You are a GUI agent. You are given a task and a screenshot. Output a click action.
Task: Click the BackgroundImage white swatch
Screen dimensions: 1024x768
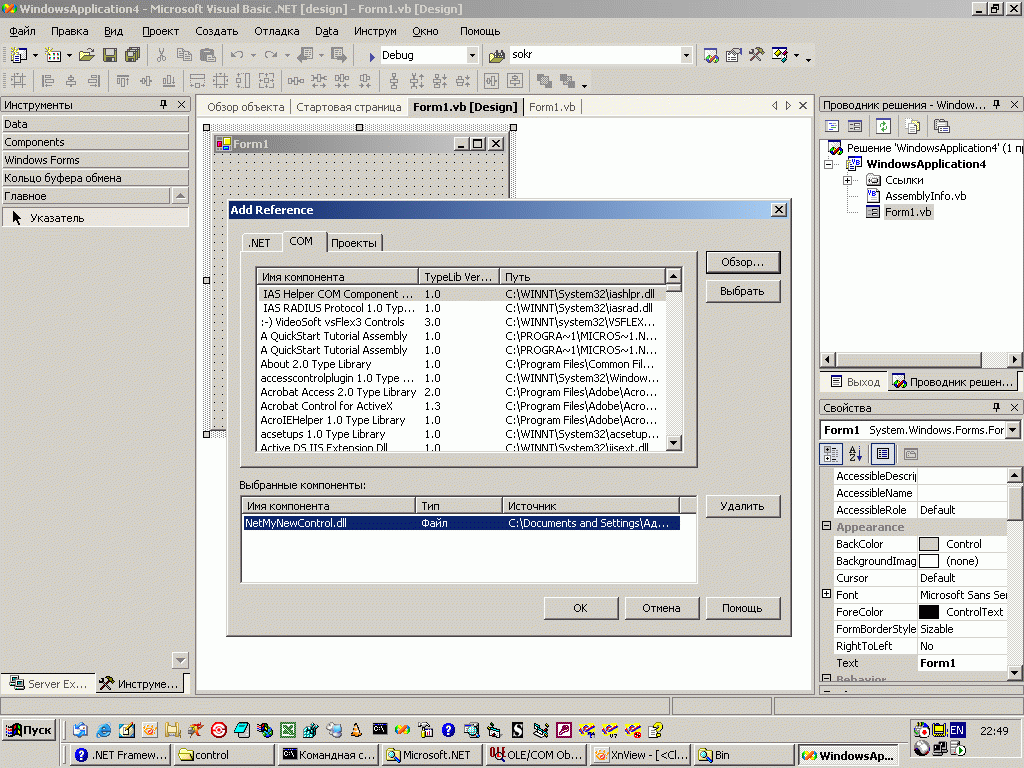[929, 561]
